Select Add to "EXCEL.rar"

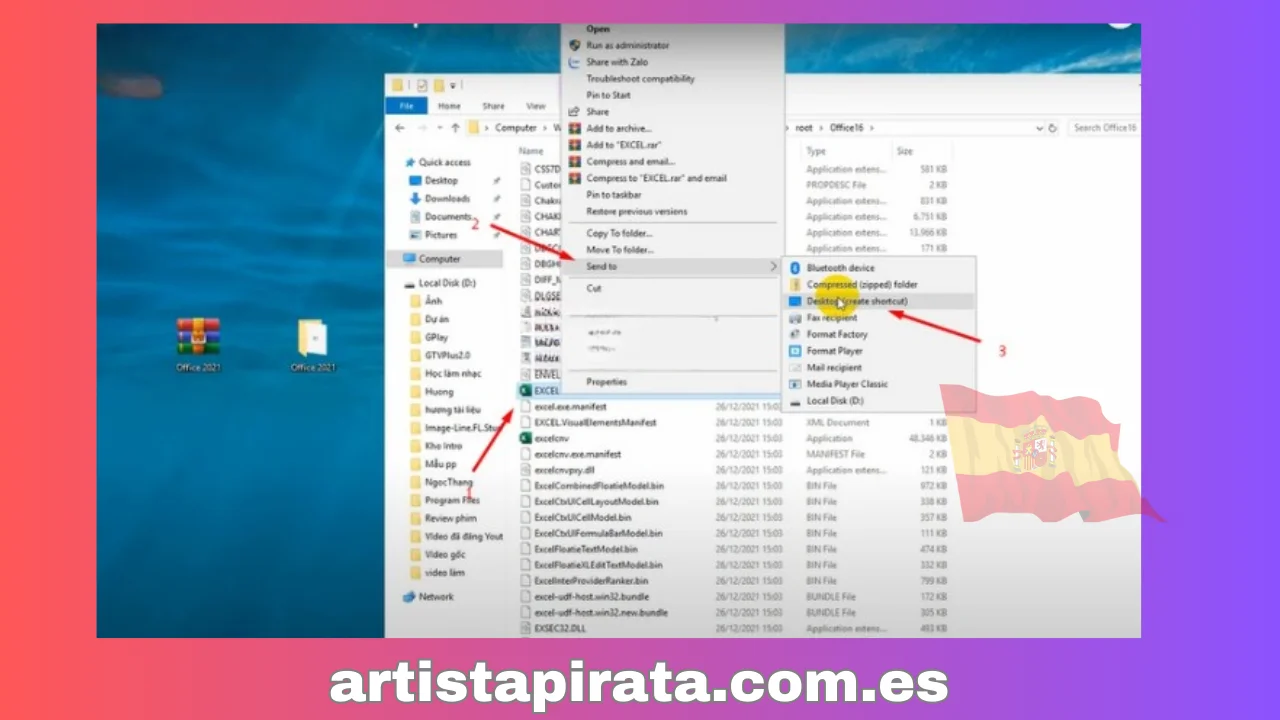624,145
